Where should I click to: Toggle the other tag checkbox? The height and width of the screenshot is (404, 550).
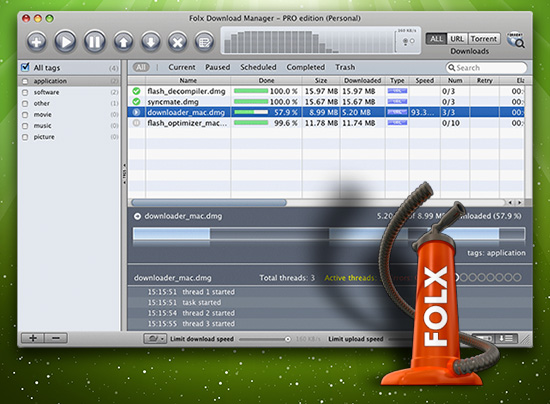(25, 104)
